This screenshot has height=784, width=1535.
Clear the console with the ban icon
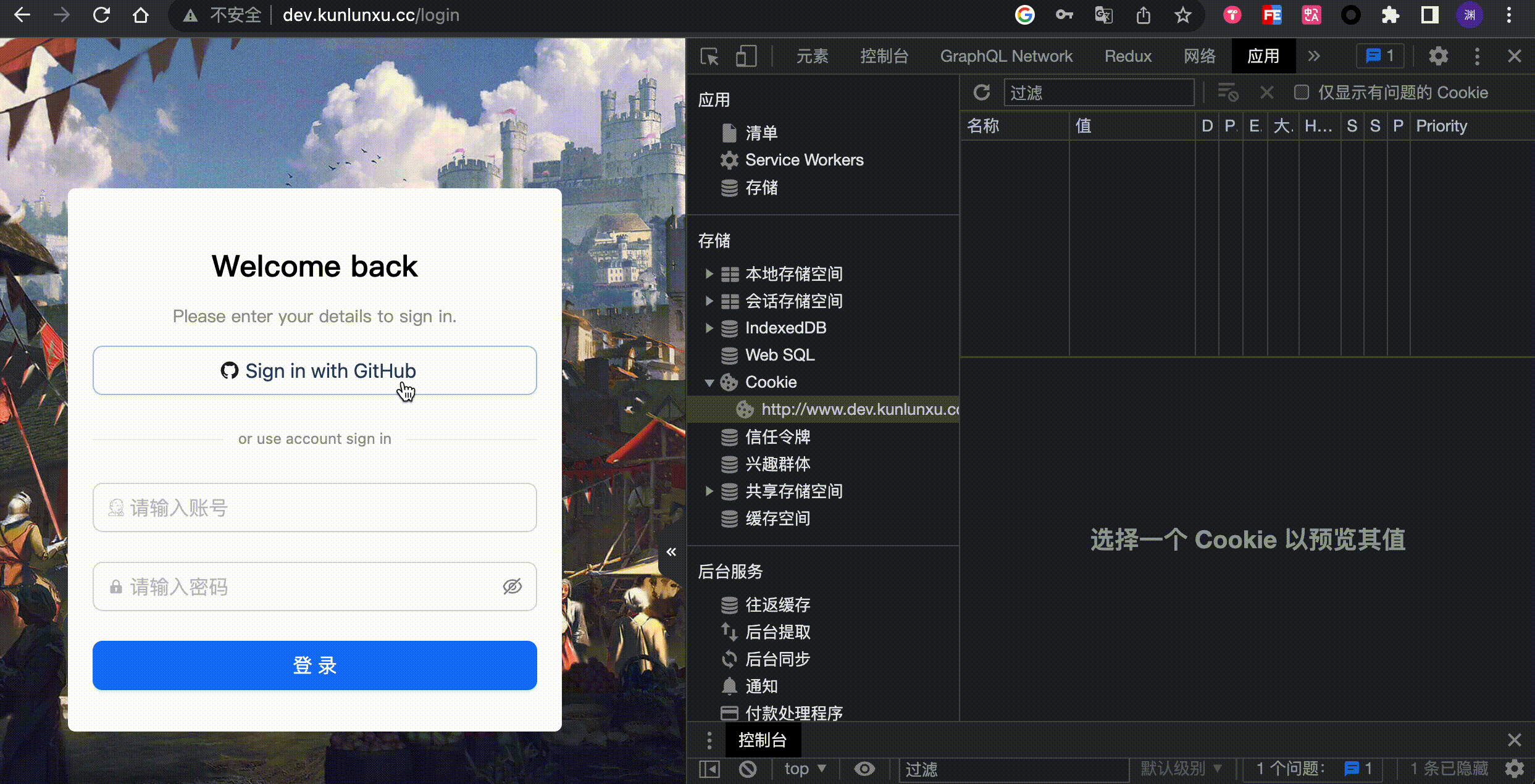(x=748, y=769)
